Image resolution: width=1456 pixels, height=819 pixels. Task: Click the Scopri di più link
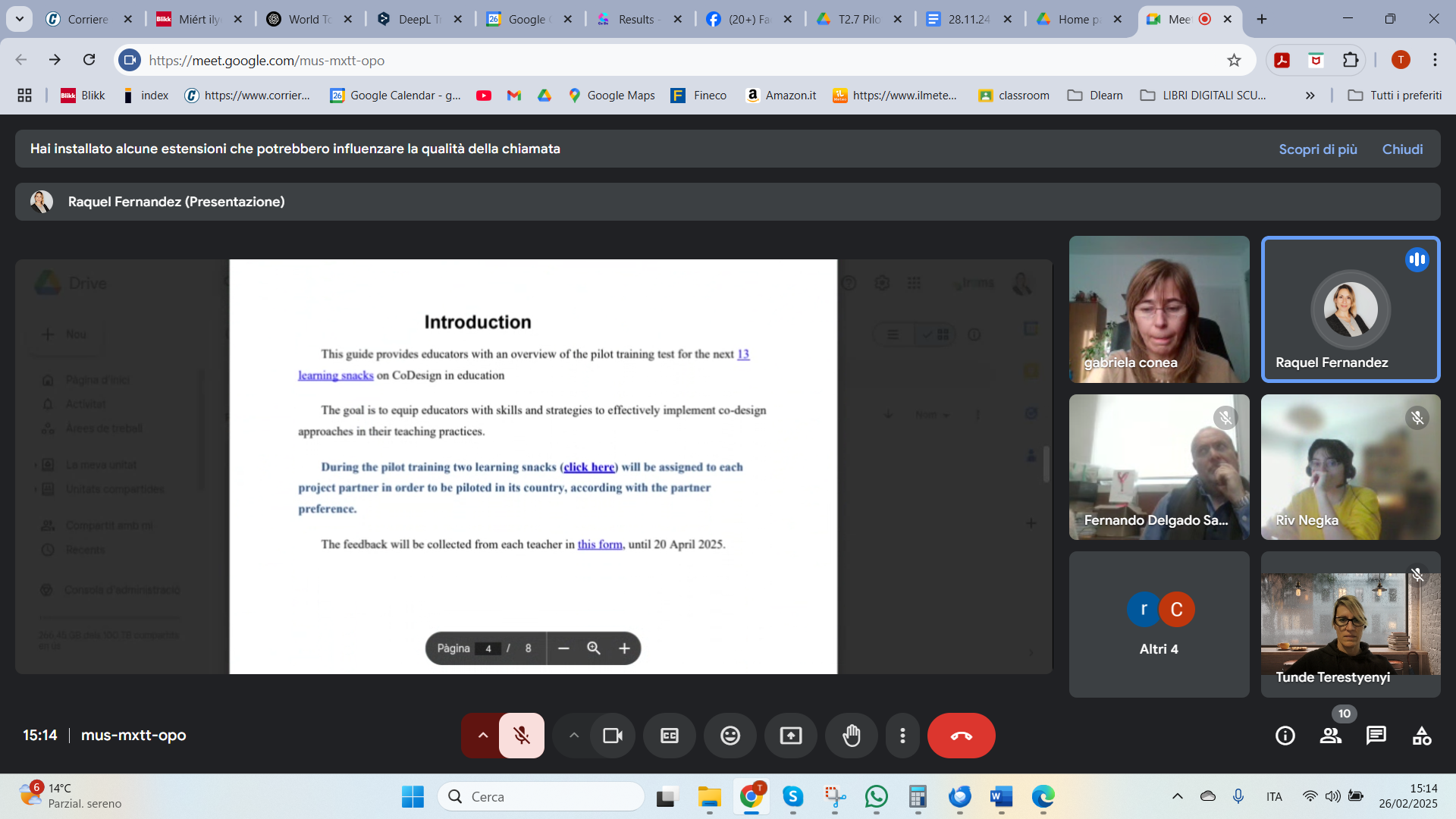1318,149
